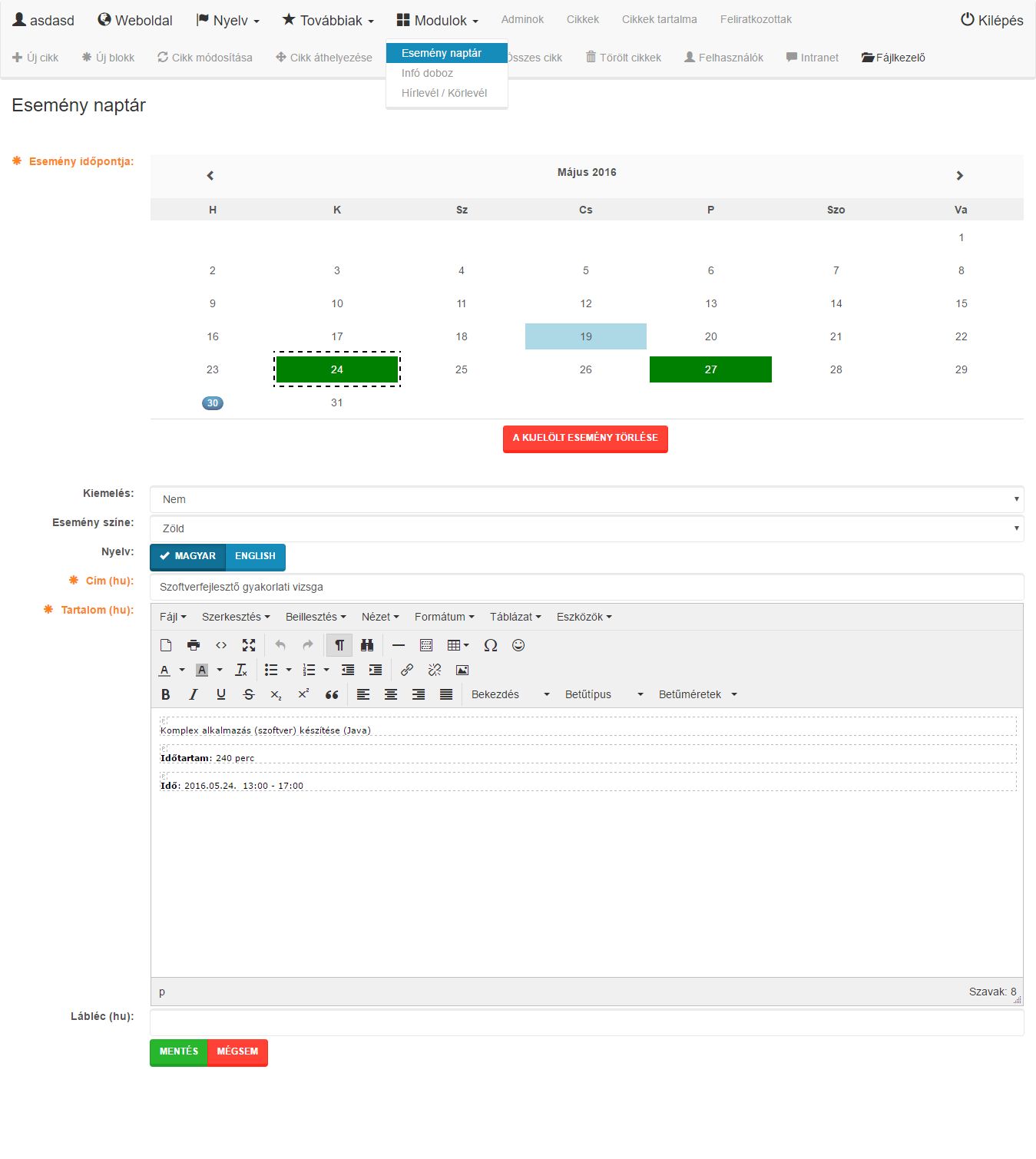Click the red delete selected event button
Screen dimensions: 1036x1159
click(585, 438)
